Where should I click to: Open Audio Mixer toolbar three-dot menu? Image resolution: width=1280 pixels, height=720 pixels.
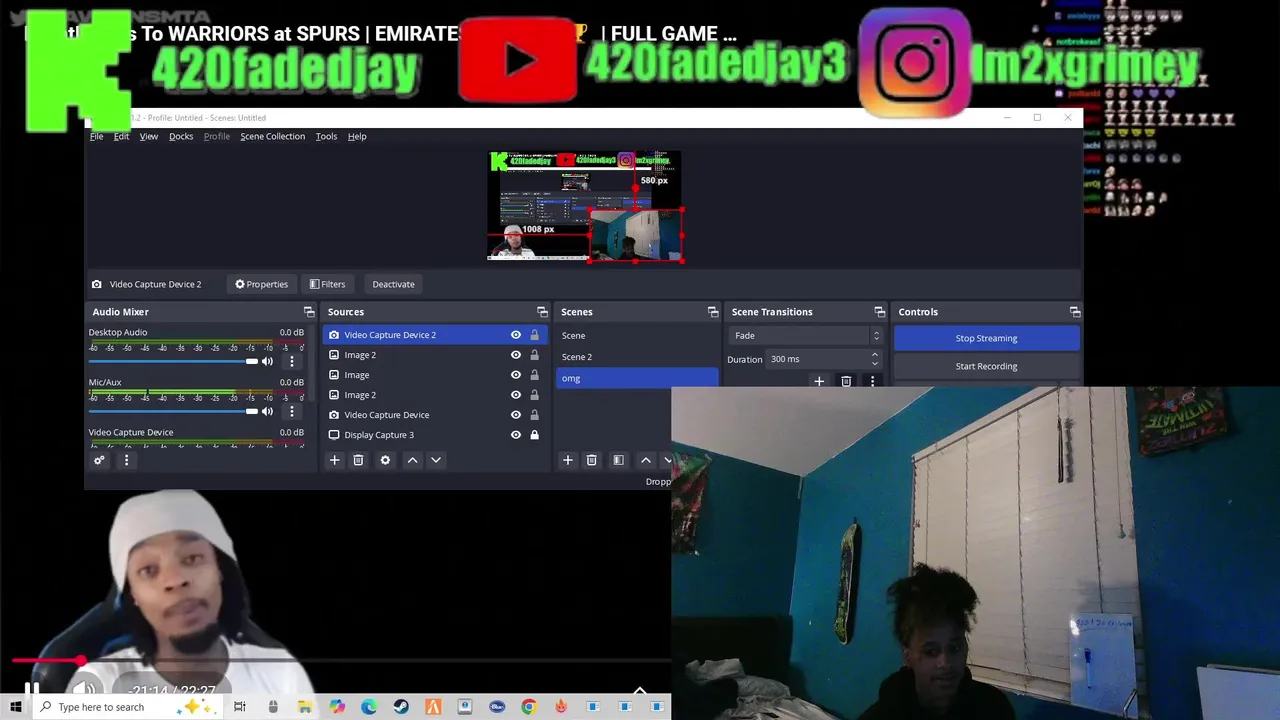(x=126, y=460)
